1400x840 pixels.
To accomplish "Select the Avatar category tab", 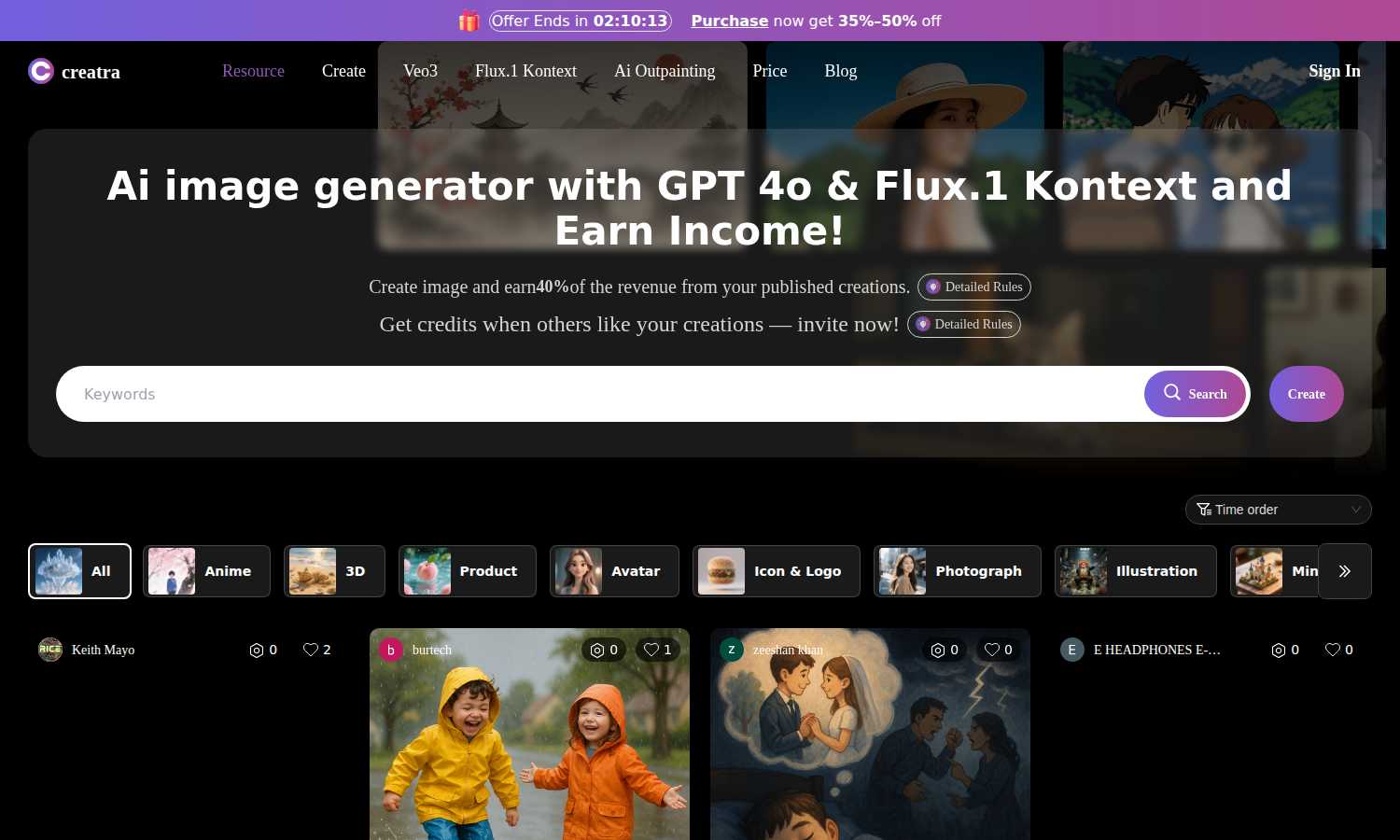I will [x=614, y=571].
